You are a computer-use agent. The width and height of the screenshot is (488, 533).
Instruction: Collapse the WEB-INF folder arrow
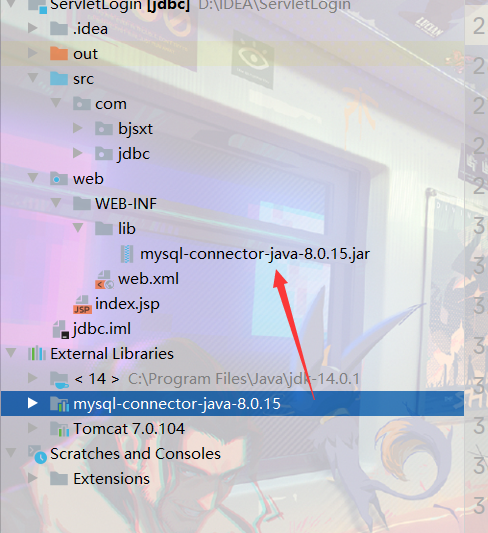[x=56, y=203]
